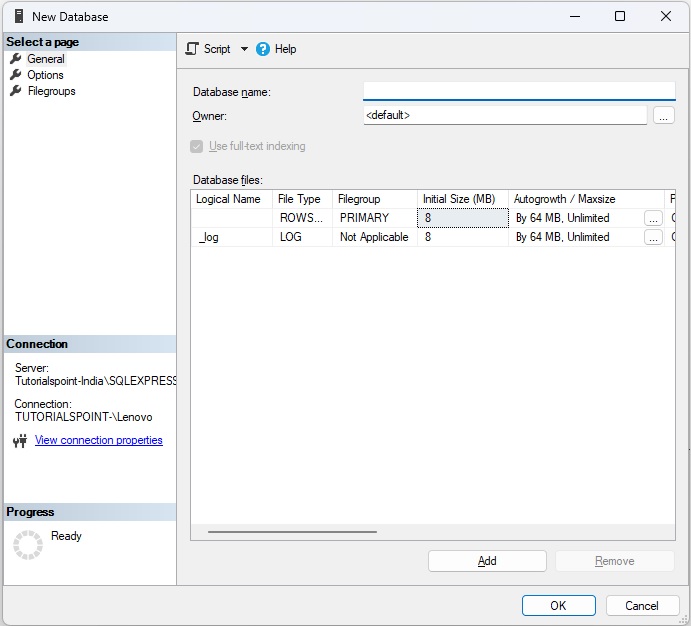Screen dimensions: 691x626
Task: Minimize the New Database window
Action: point(575,16)
